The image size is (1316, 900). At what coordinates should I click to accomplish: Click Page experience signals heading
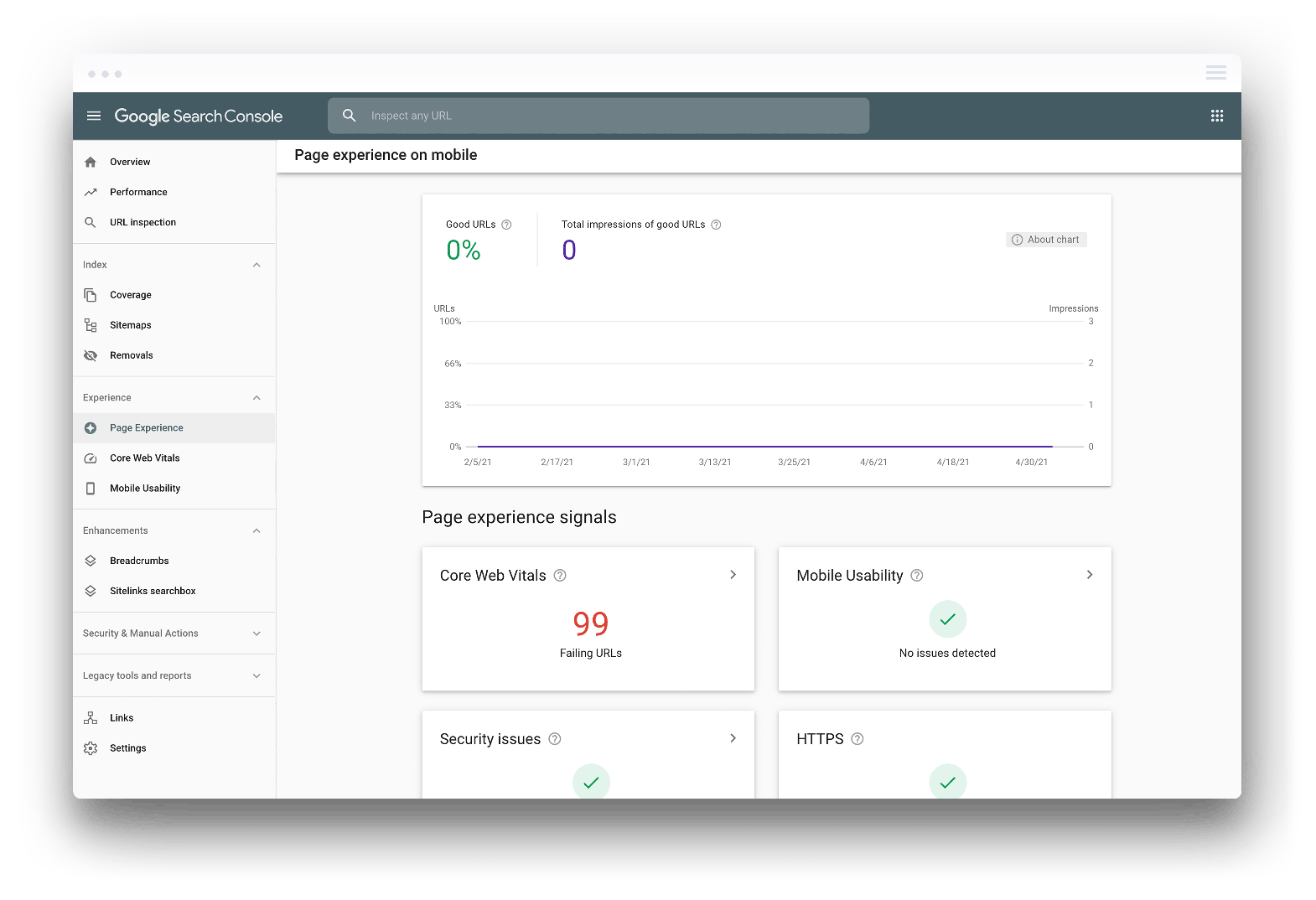[519, 518]
